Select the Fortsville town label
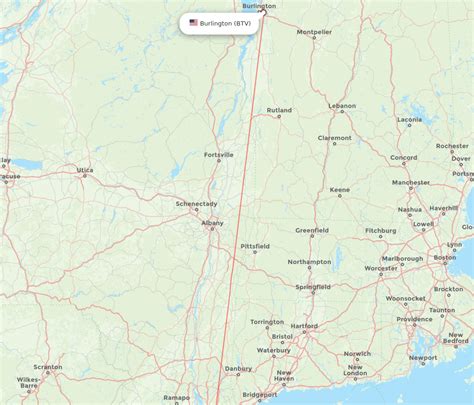Image resolution: width=474 pixels, height=405 pixels. 219,155
